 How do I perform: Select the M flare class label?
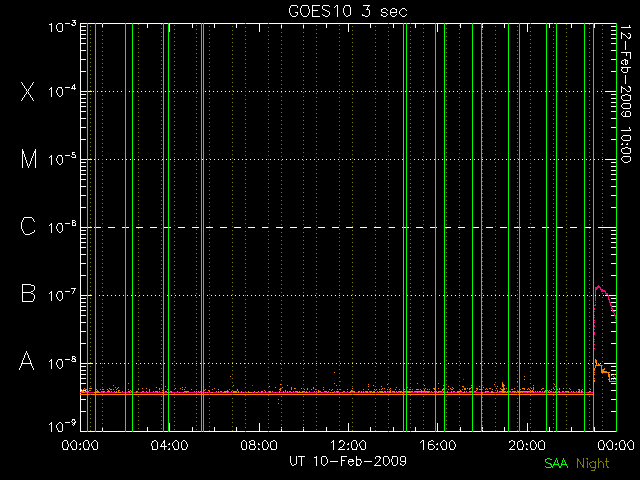(x=29, y=159)
